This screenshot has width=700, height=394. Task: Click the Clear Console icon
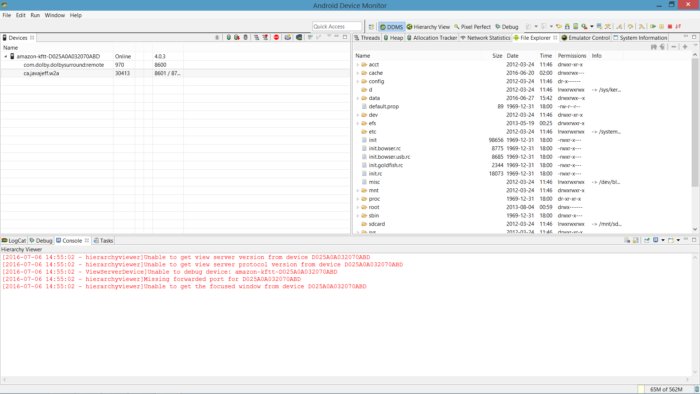627,240
